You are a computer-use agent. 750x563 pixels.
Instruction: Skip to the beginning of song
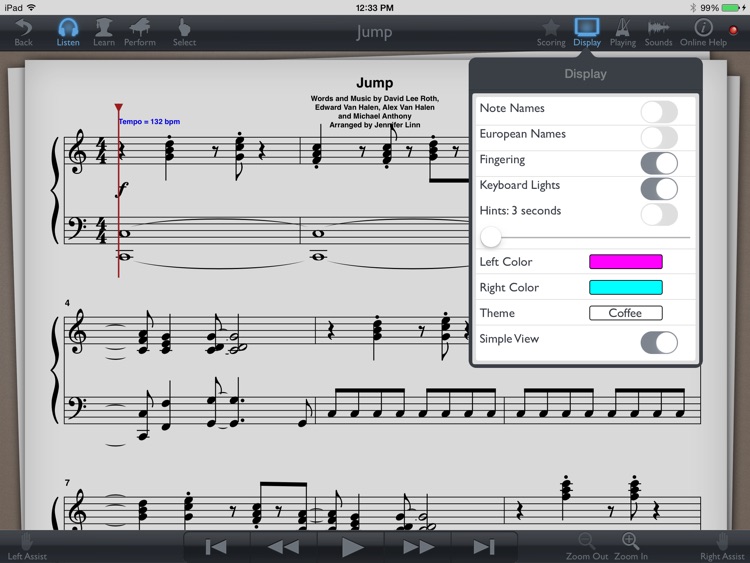pos(216,547)
